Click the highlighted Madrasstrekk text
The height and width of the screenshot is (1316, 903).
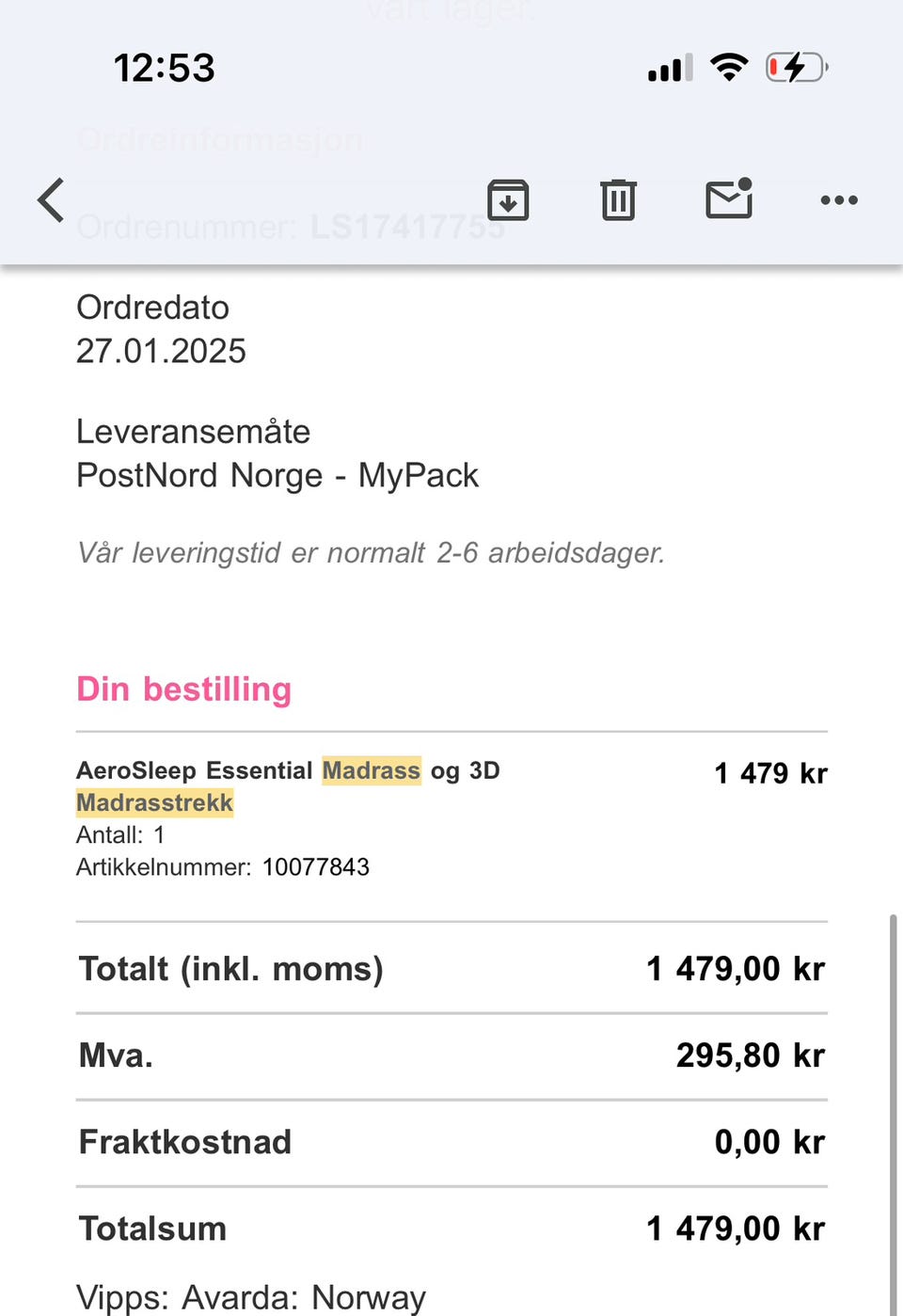tap(155, 802)
